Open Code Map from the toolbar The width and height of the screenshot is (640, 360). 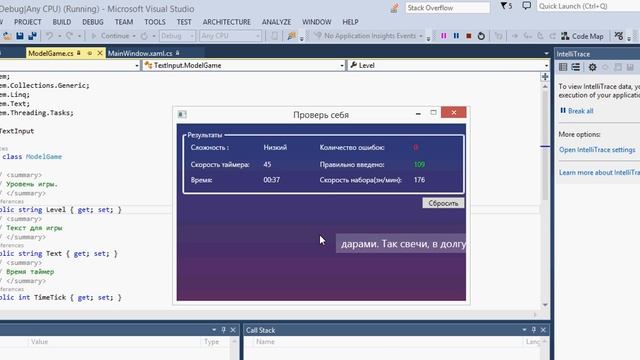pyautogui.click(x=582, y=36)
